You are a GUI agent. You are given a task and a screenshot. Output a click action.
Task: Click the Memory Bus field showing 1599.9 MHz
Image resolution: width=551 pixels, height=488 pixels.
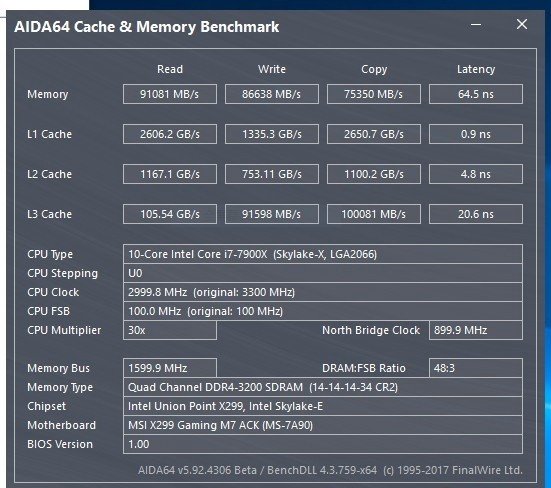[x=170, y=368]
